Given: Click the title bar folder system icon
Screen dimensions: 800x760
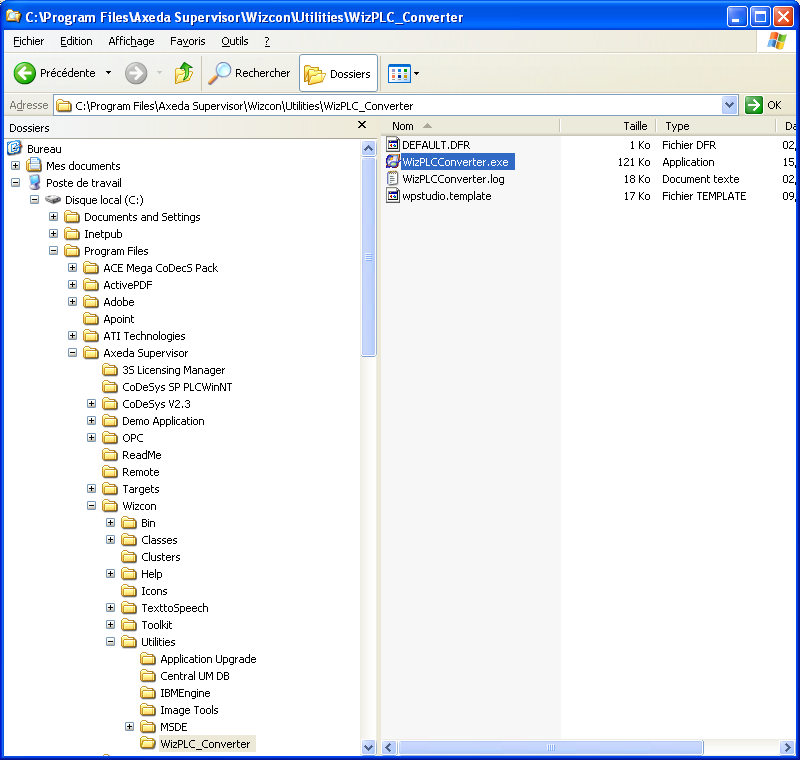Looking at the screenshot, I should pos(13,16).
